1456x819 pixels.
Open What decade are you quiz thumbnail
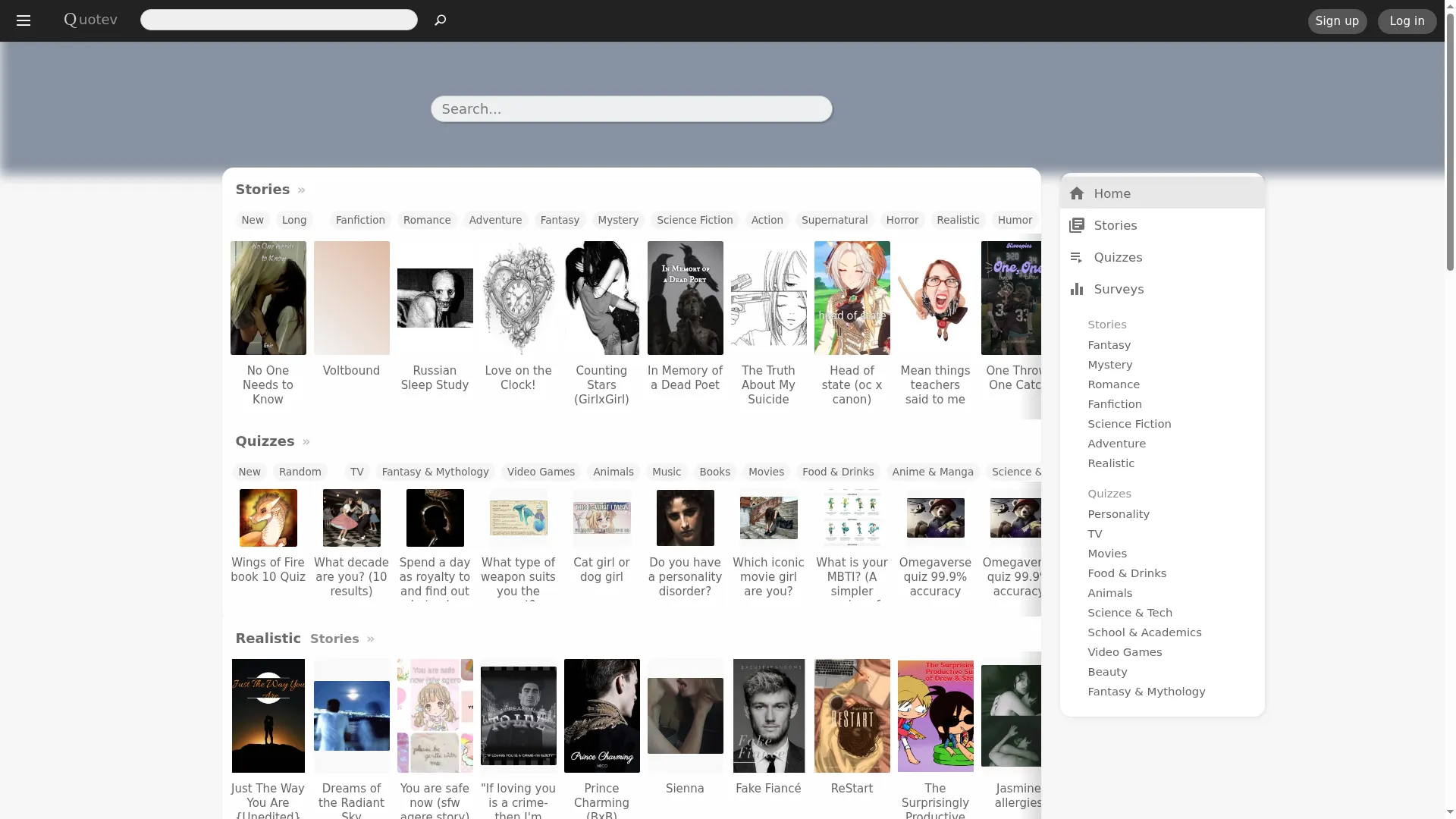[351, 518]
